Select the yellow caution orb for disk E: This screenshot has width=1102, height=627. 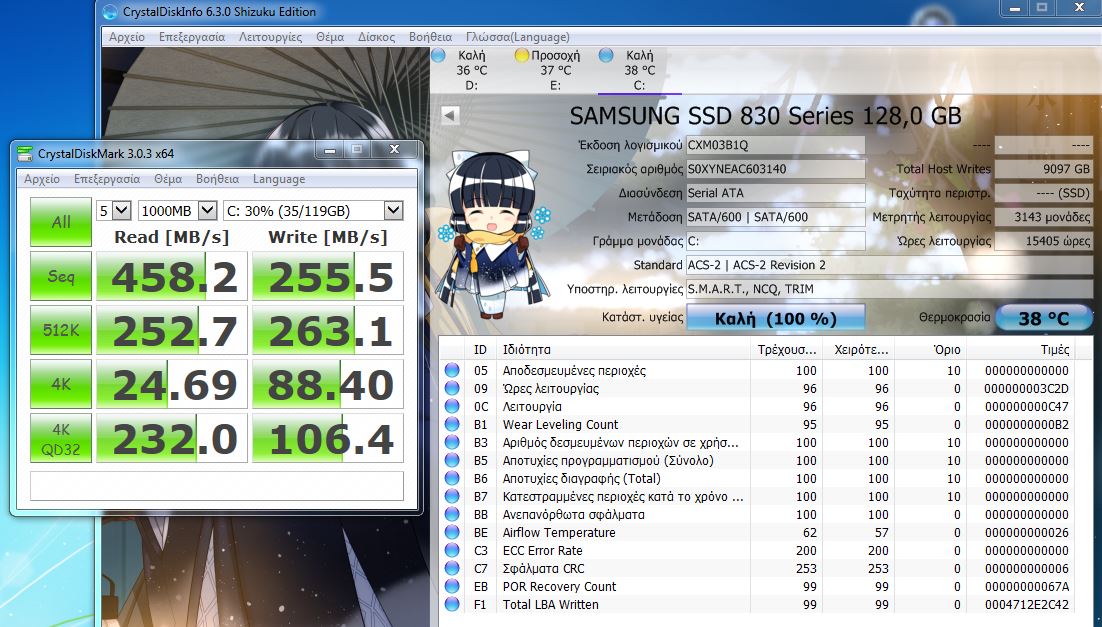click(521, 55)
